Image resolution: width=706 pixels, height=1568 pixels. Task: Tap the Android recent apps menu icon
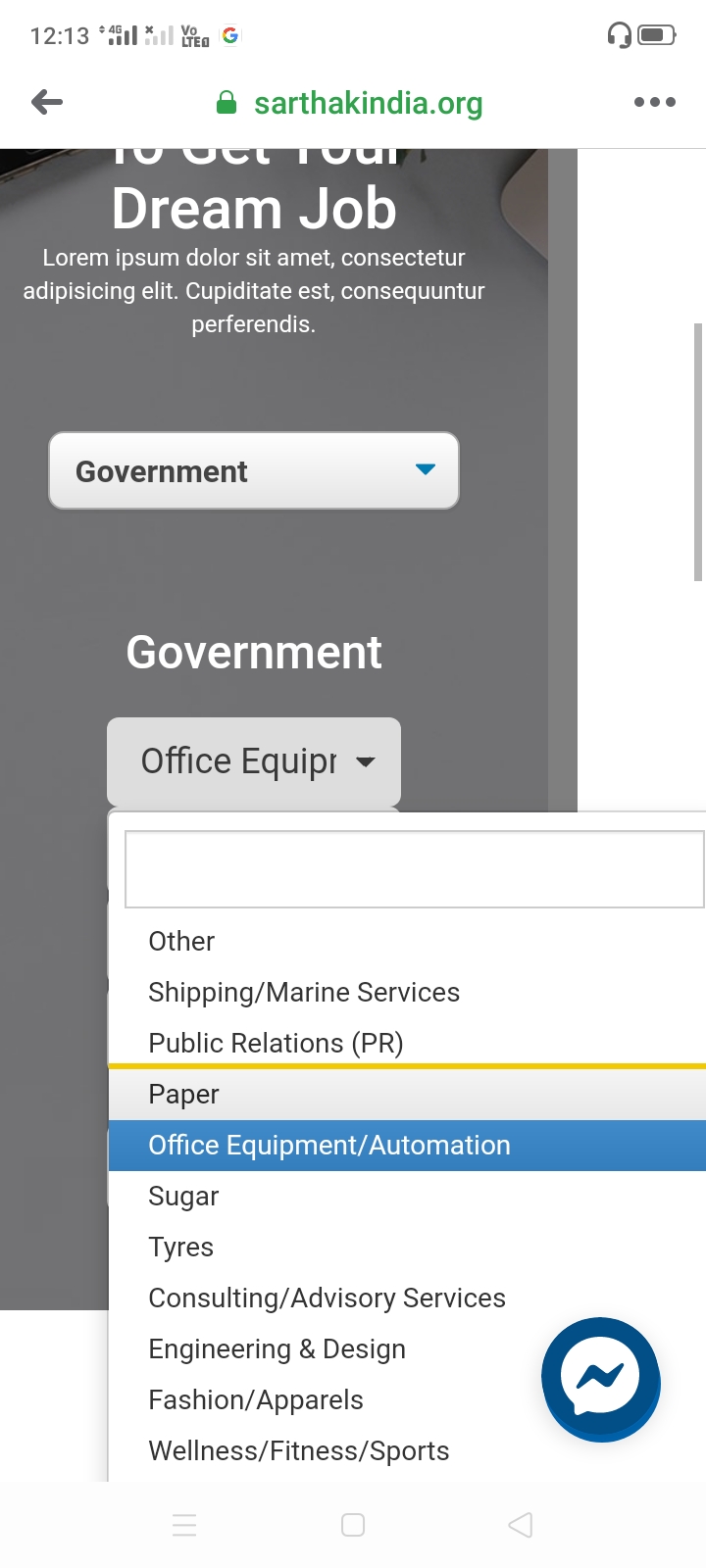pyautogui.click(x=184, y=1525)
